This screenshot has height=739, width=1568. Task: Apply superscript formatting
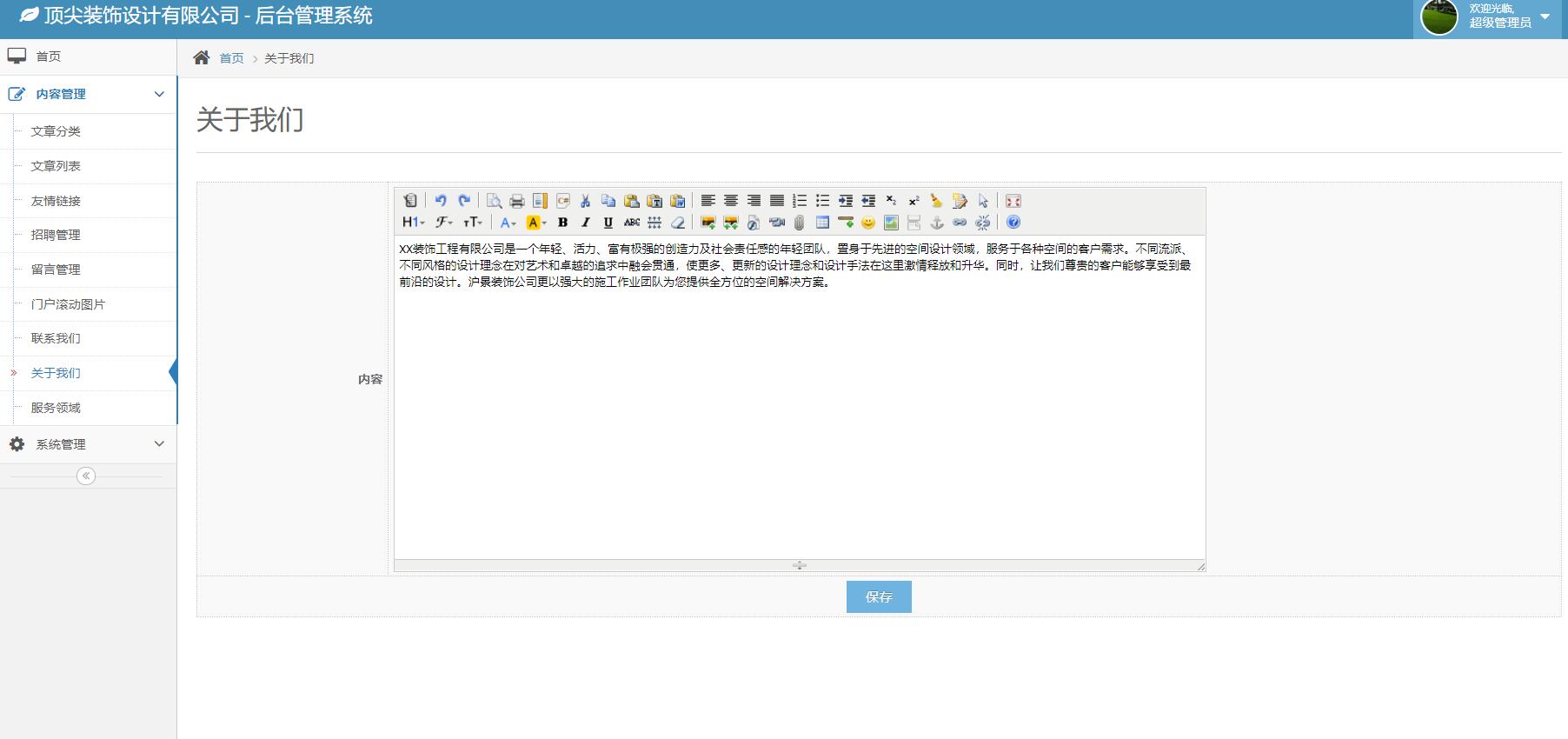914,201
